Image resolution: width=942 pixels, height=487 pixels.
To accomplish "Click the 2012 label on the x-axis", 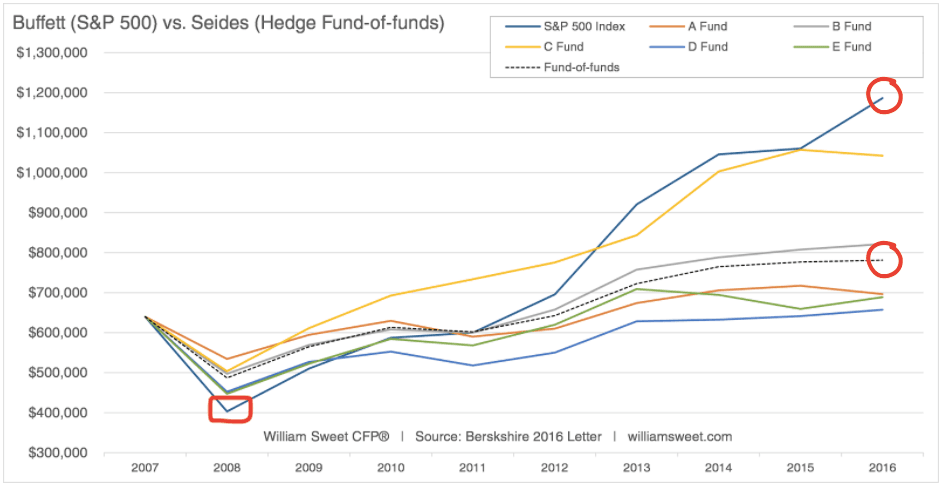I will click(x=555, y=467).
